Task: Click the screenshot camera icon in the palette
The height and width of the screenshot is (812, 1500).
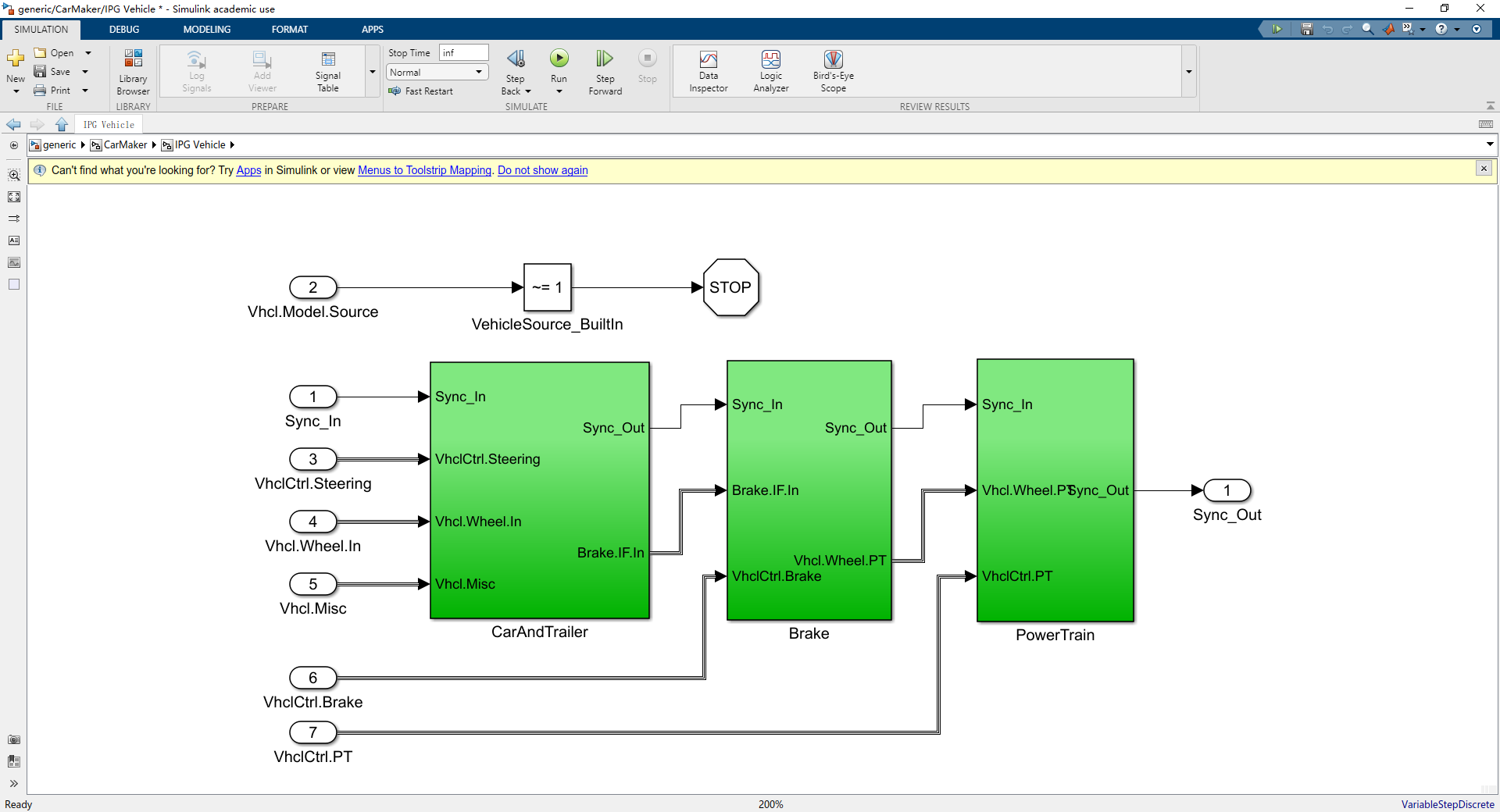Action: click(x=14, y=739)
